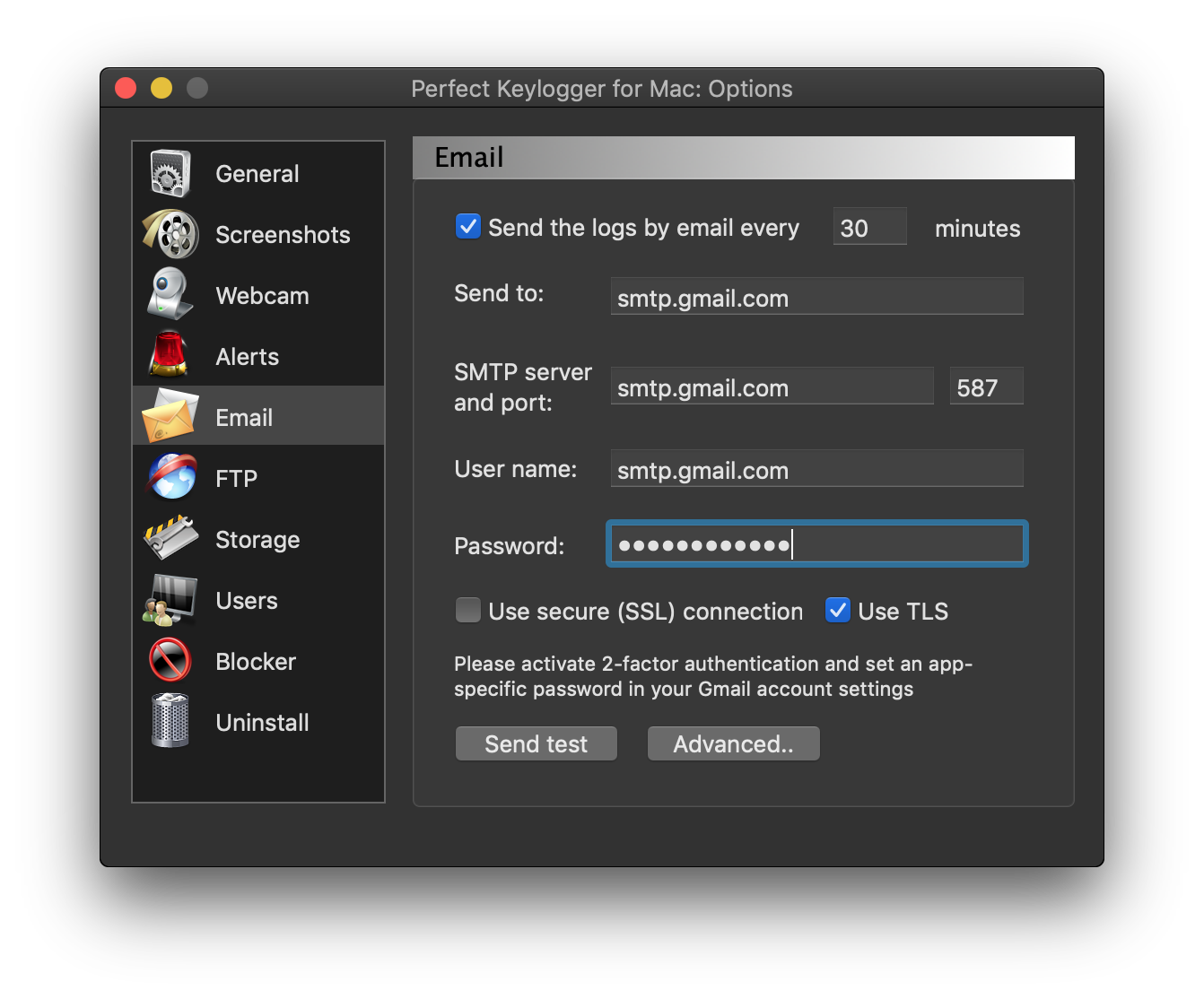Disable the Use TLS option

pyautogui.click(x=837, y=610)
